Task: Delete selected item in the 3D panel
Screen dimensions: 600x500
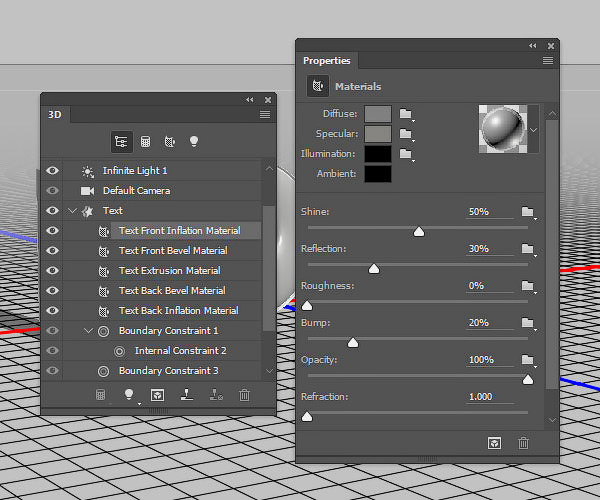Action: 244,395
